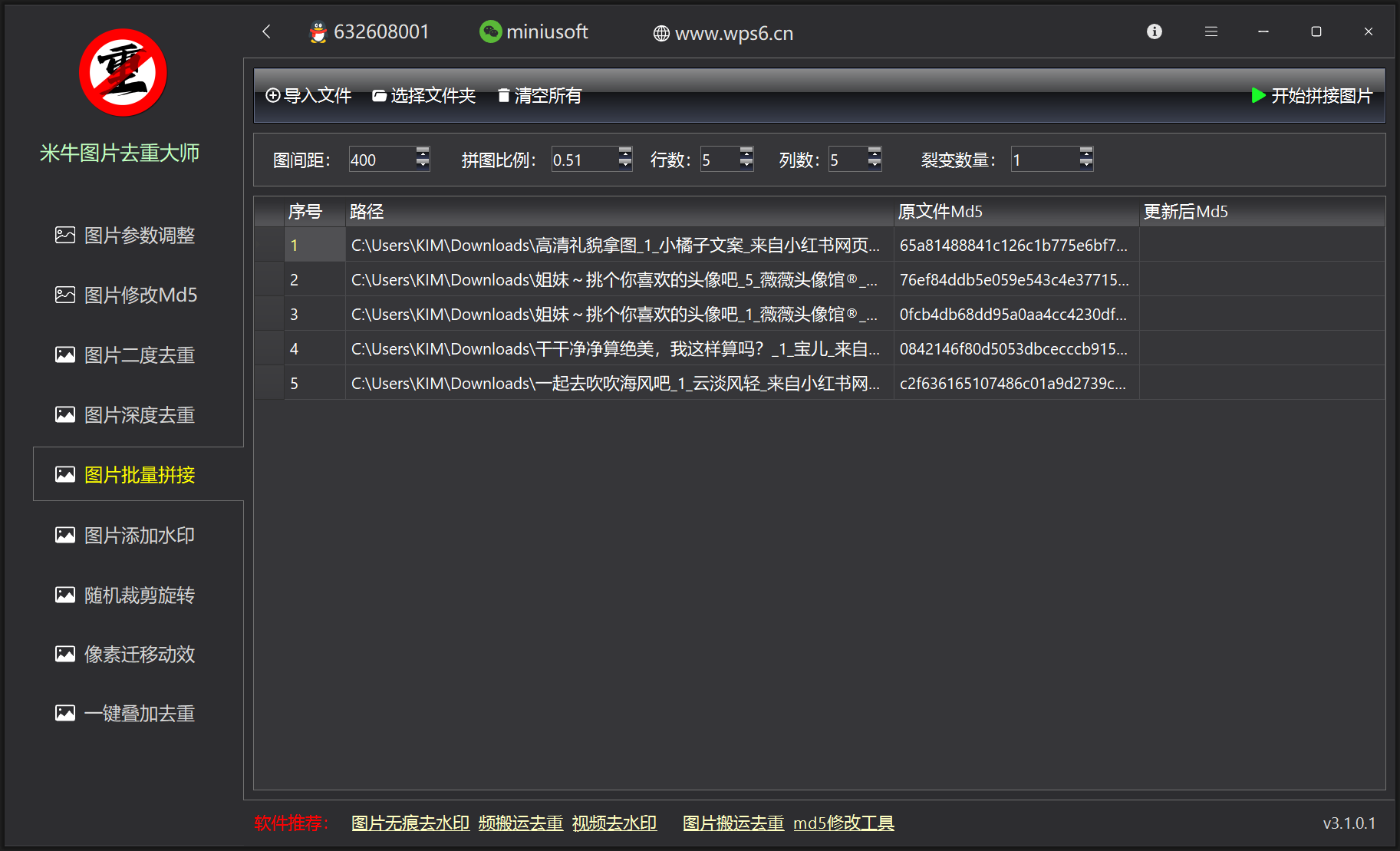Screen dimensions: 1400x851
Task: Increase 拼图比例 with up arrow
Action: coord(625,152)
